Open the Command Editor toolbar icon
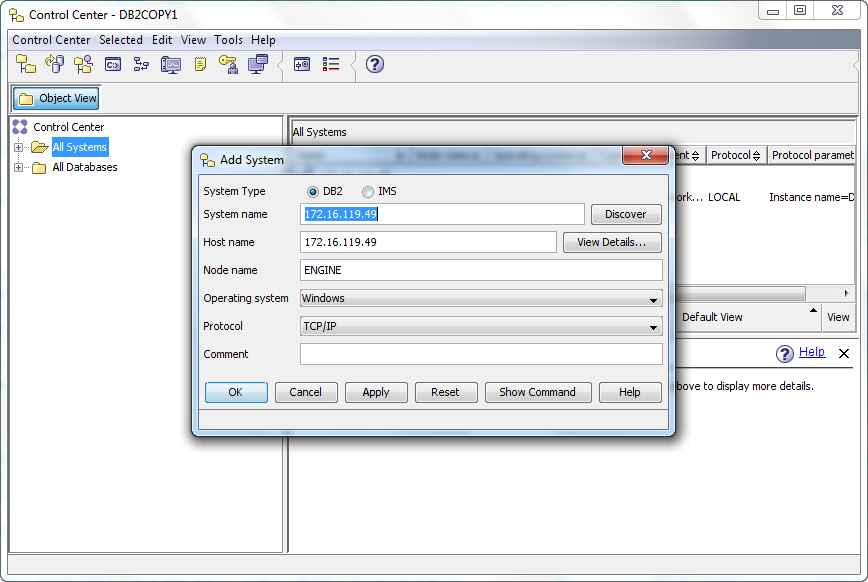 pyautogui.click(x=113, y=64)
